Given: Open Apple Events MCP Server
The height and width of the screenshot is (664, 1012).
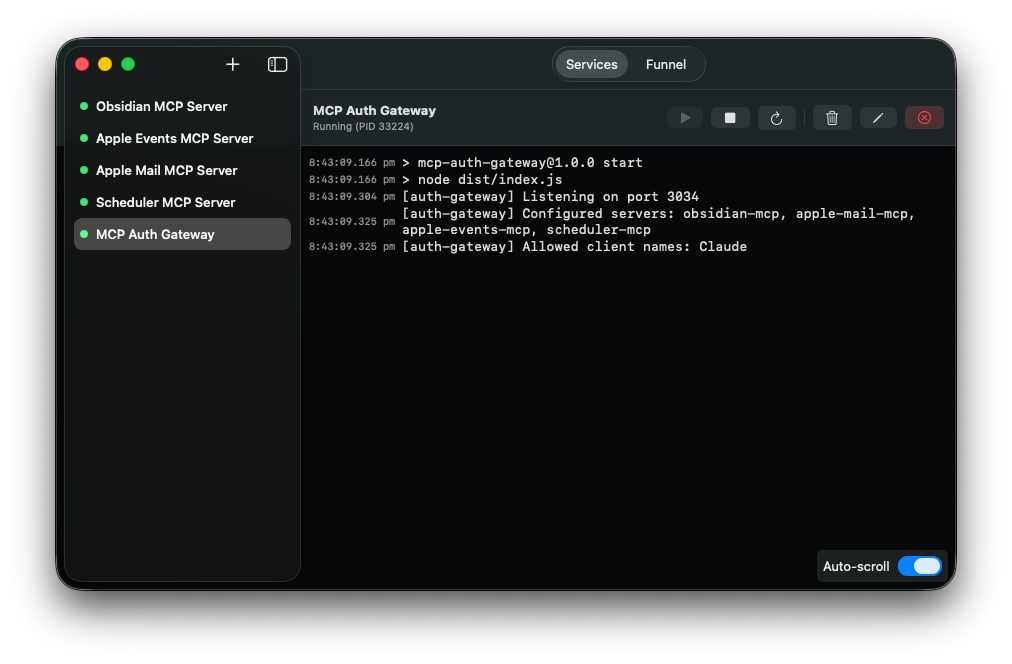Looking at the screenshot, I should (174, 138).
